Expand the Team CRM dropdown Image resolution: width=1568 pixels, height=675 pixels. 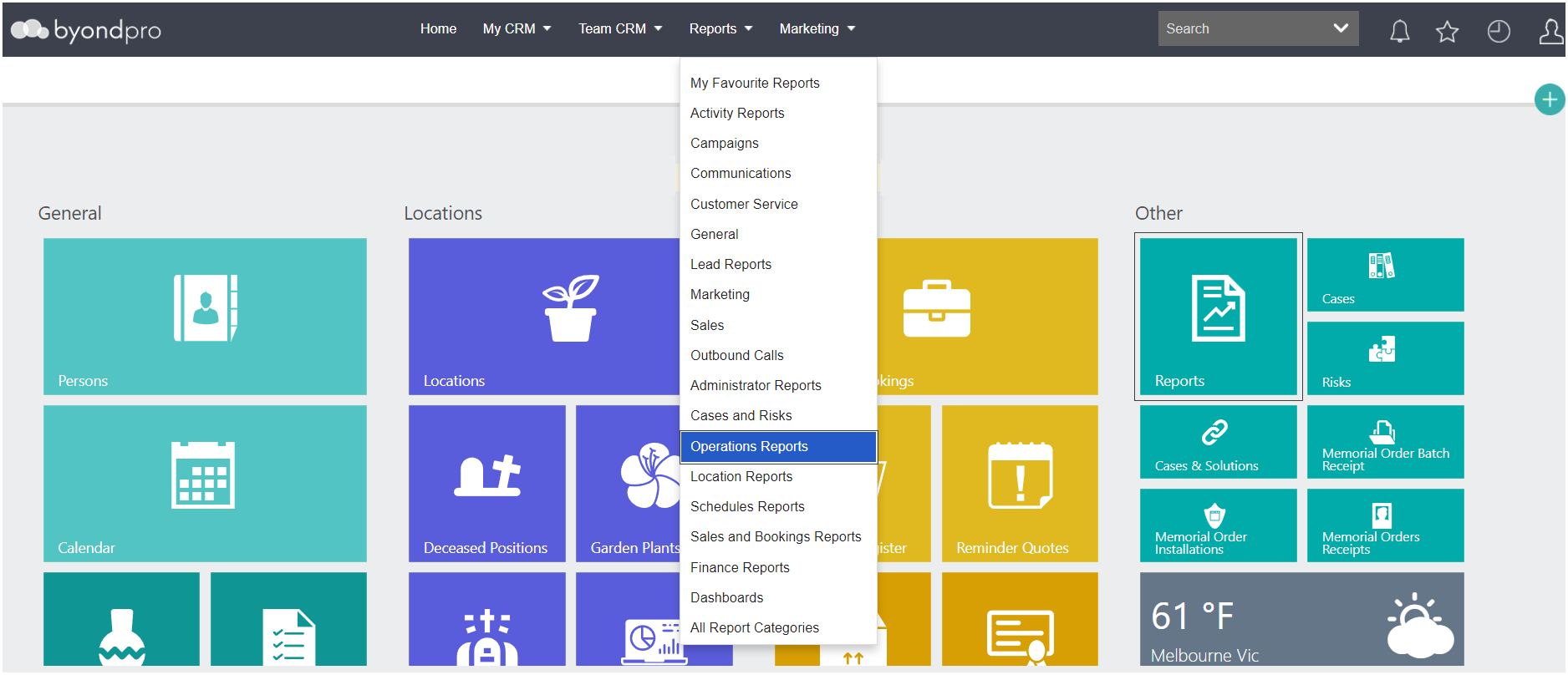pos(620,29)
